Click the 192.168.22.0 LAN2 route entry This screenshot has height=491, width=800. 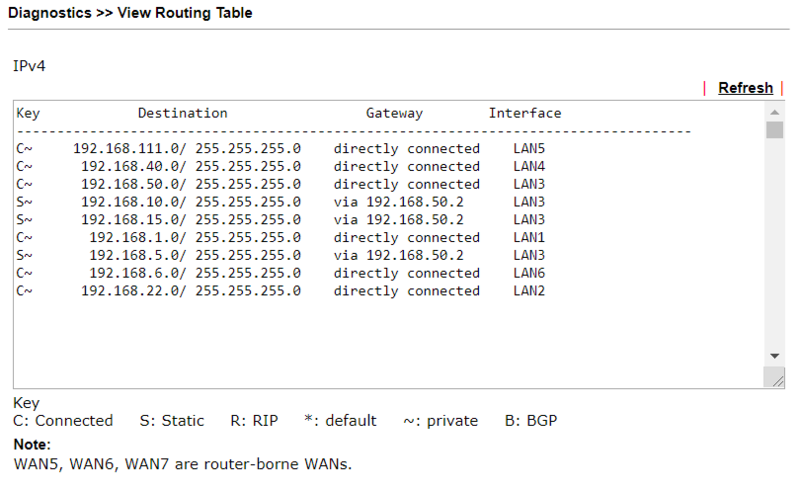pyautogui.click(x=281, y=291)
